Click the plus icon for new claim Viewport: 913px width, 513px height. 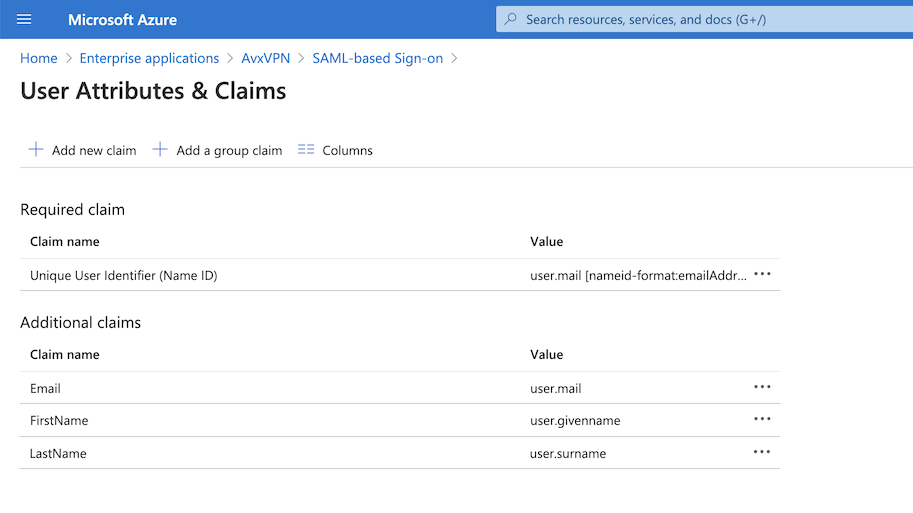[36, 150]
